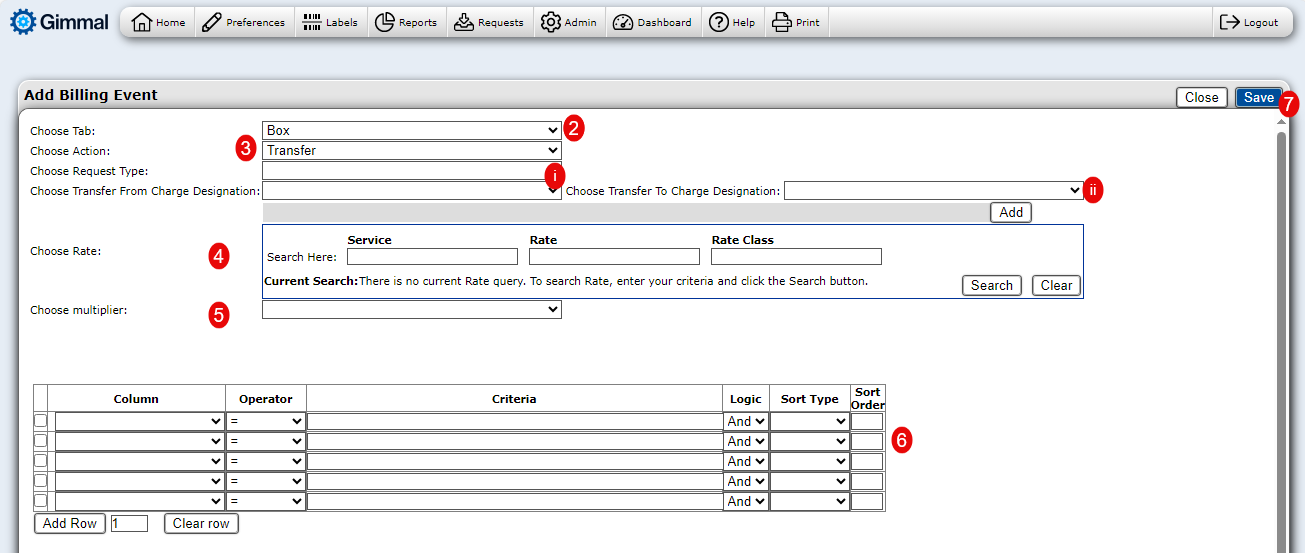Expand the Choose multiplier dropdown
The height and width of the screenshot is (553, 1305).
tap(411, 310)
